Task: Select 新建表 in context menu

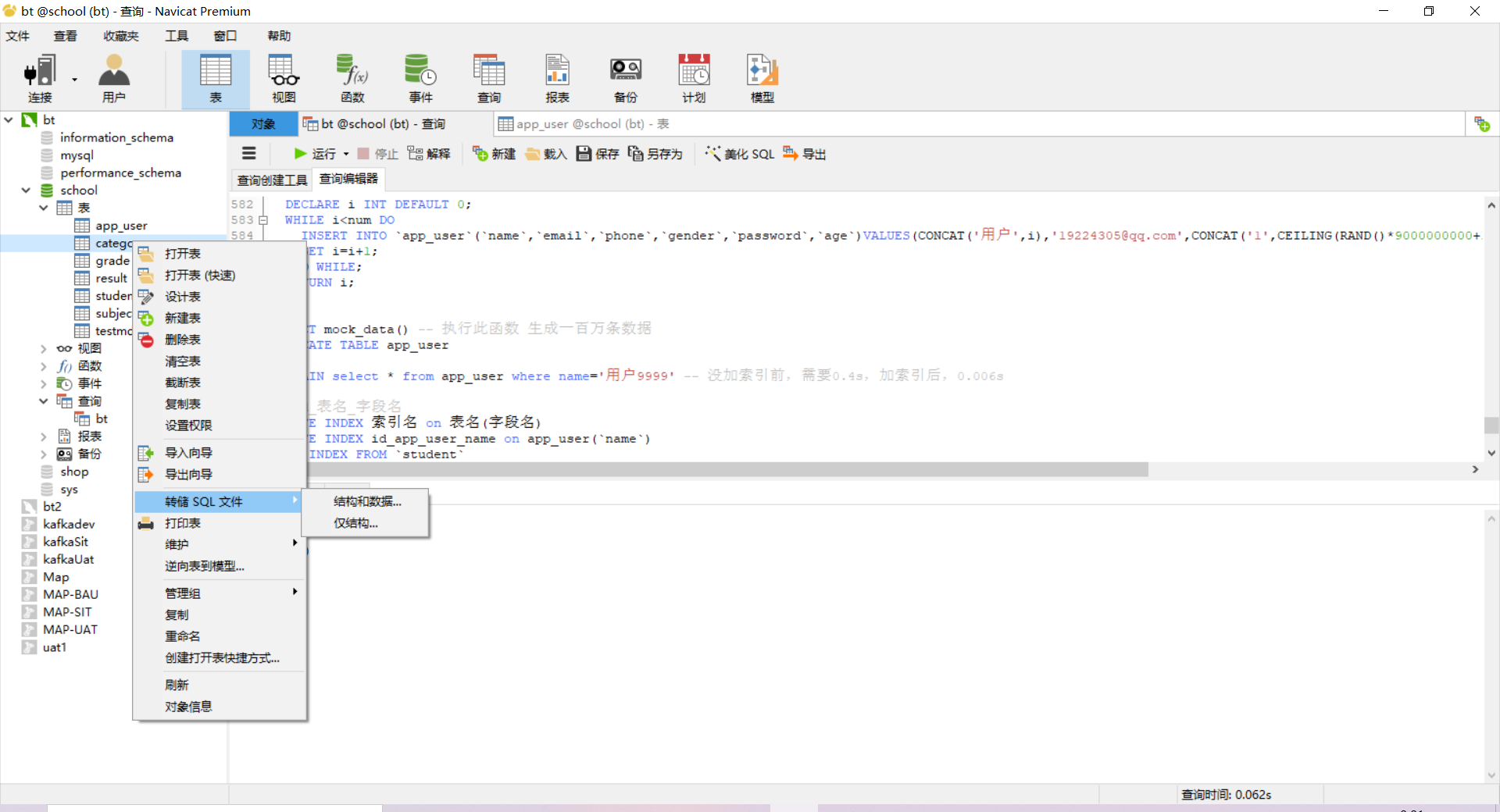Action: pos(219,318)
